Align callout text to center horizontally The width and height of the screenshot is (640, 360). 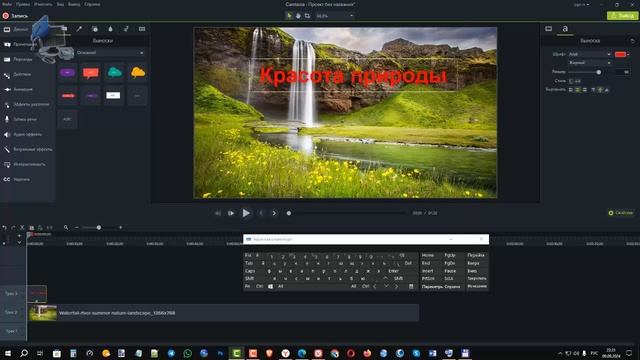(x=578, y=90)
